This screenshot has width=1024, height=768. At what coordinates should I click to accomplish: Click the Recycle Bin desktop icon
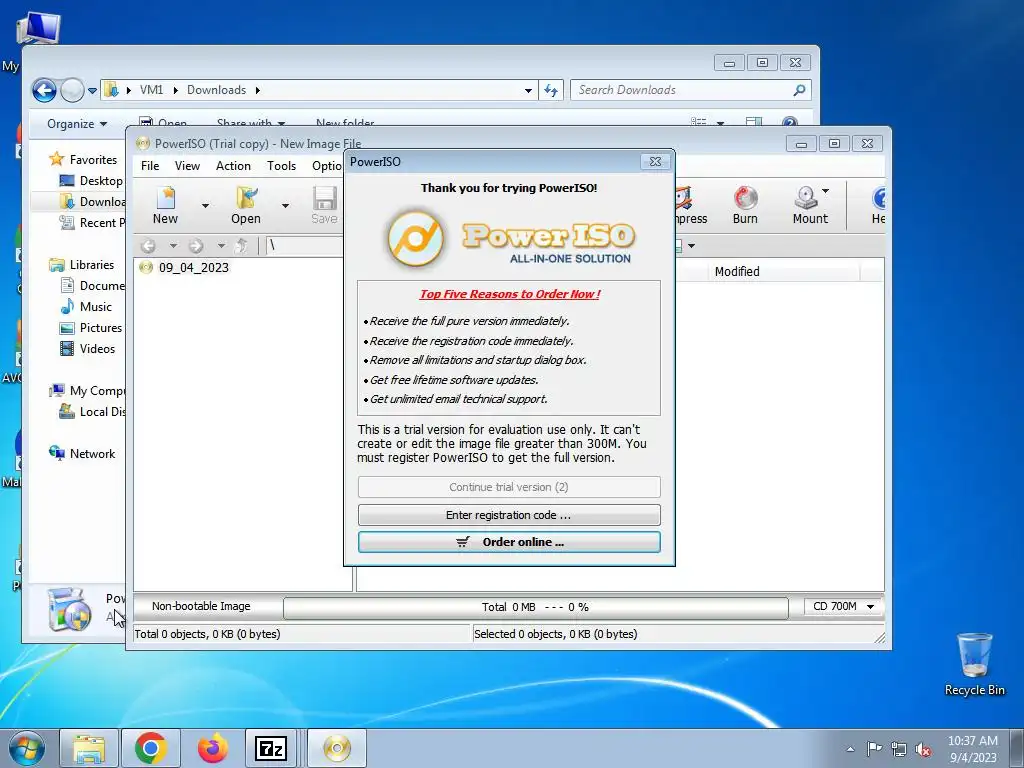pyautogui.click(x=974, y=664)
